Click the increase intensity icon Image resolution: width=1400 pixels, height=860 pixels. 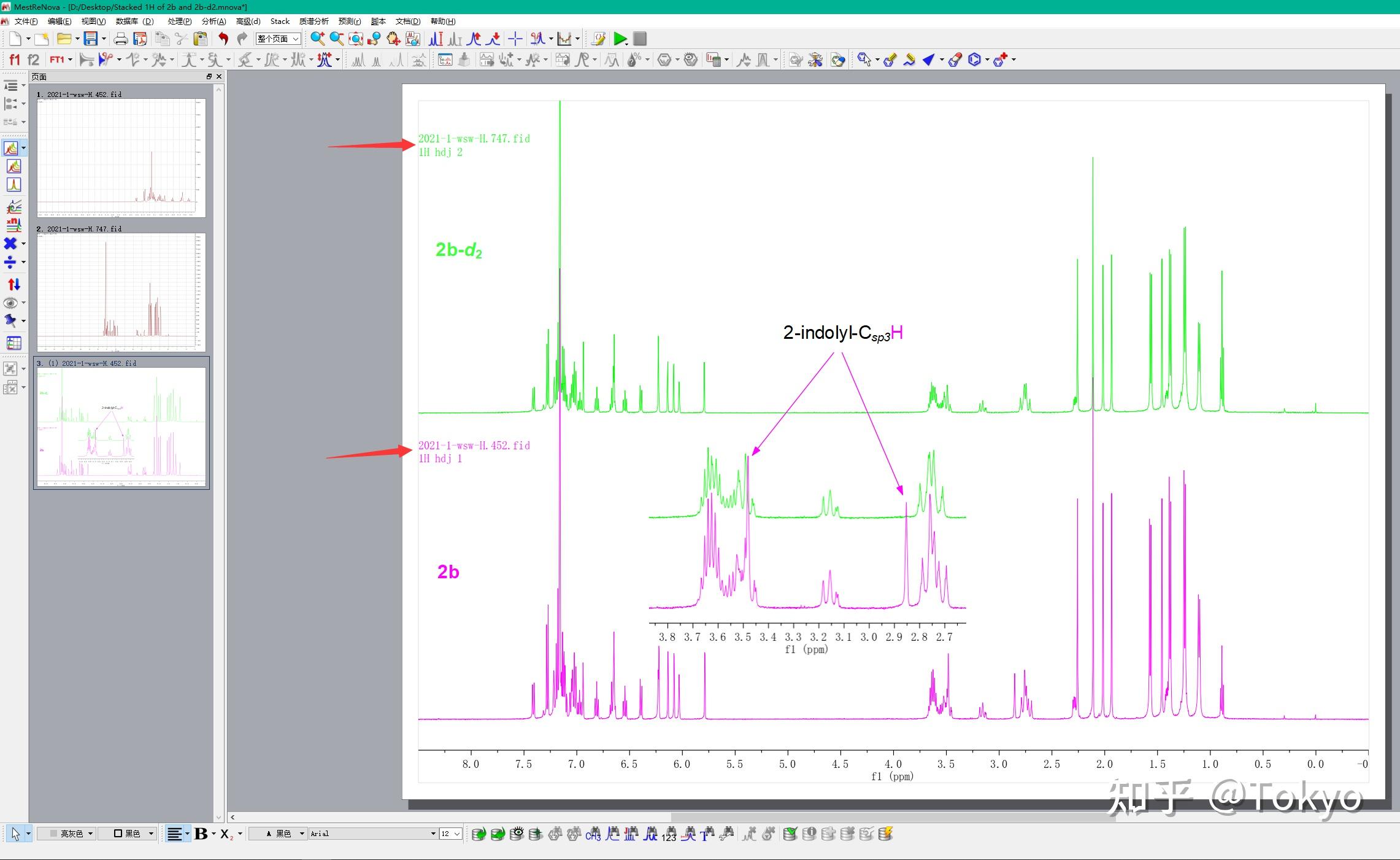point(474,39)
